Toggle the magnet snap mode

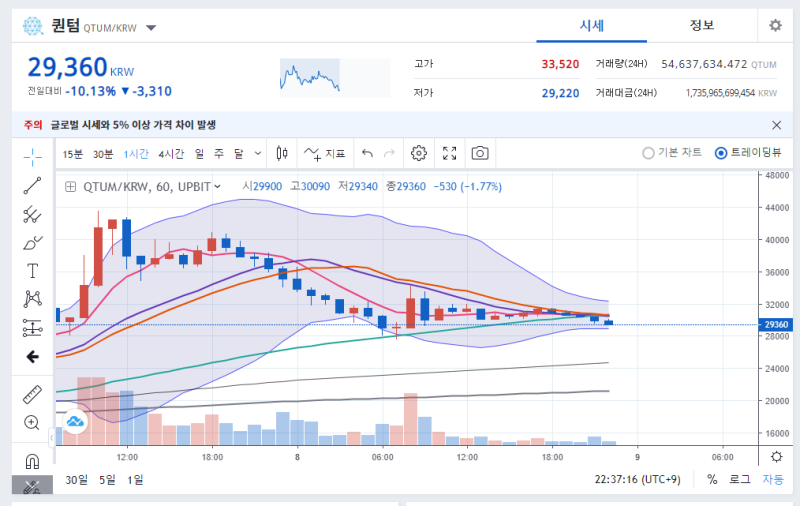point(32,461)
